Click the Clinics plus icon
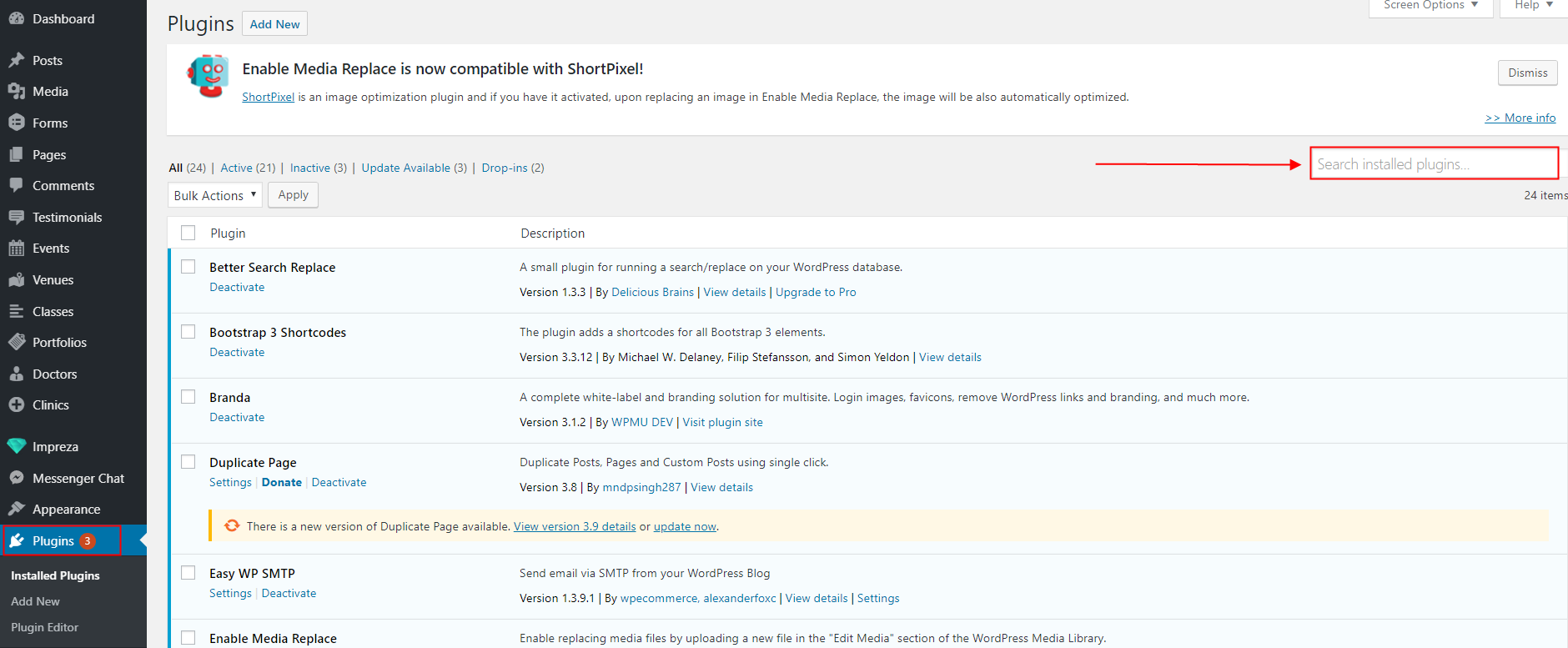Viewport: 1568px width, 648px height. [x=17, y=404]
